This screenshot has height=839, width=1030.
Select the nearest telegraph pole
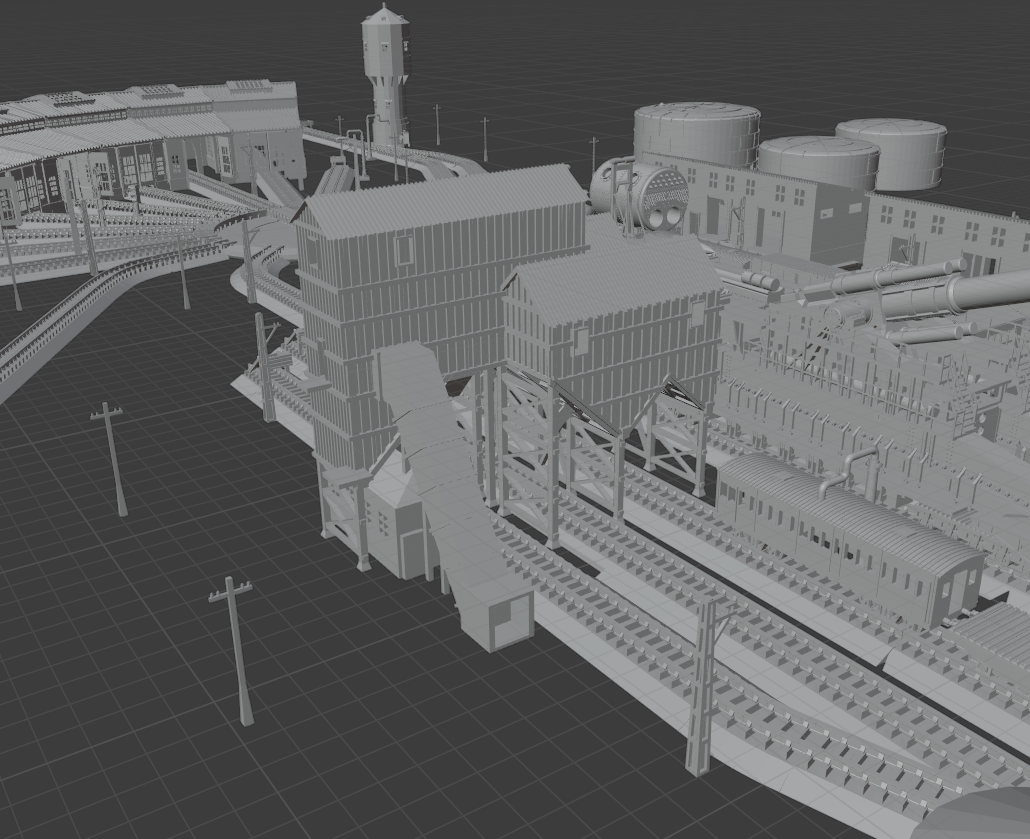[235, 650]
